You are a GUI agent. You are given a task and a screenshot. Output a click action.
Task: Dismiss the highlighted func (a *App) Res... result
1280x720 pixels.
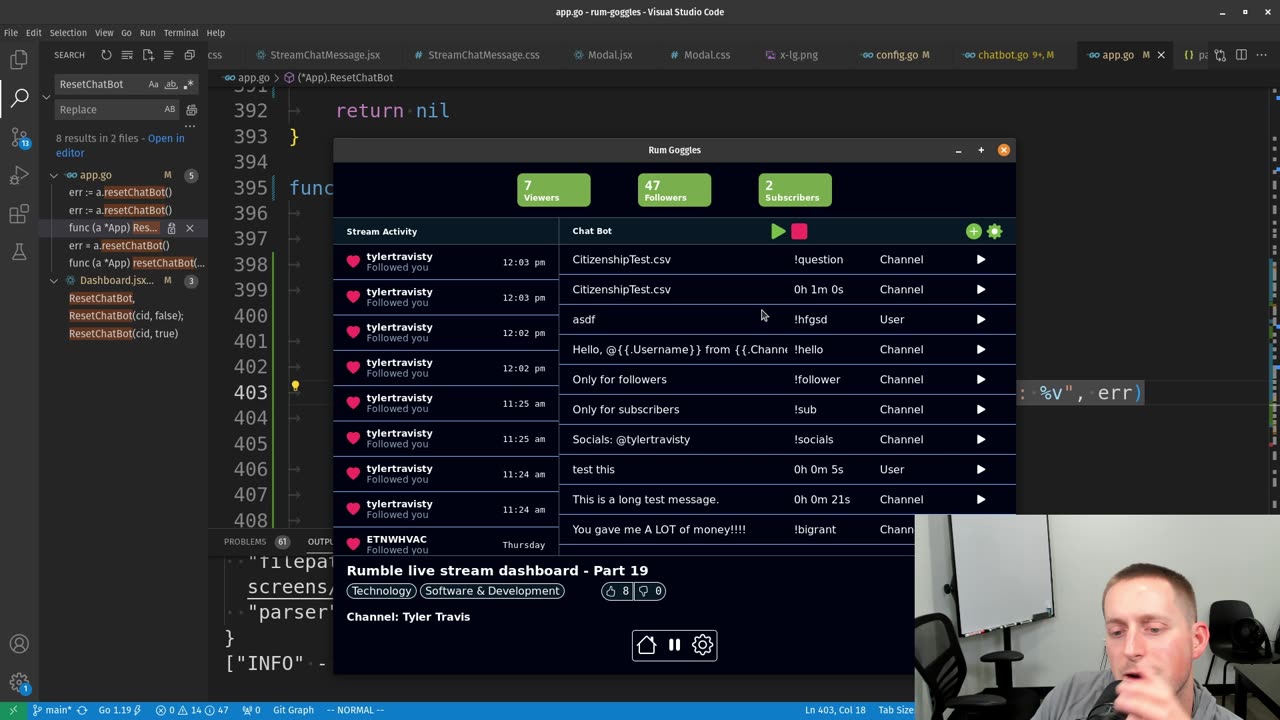(190, 228)
